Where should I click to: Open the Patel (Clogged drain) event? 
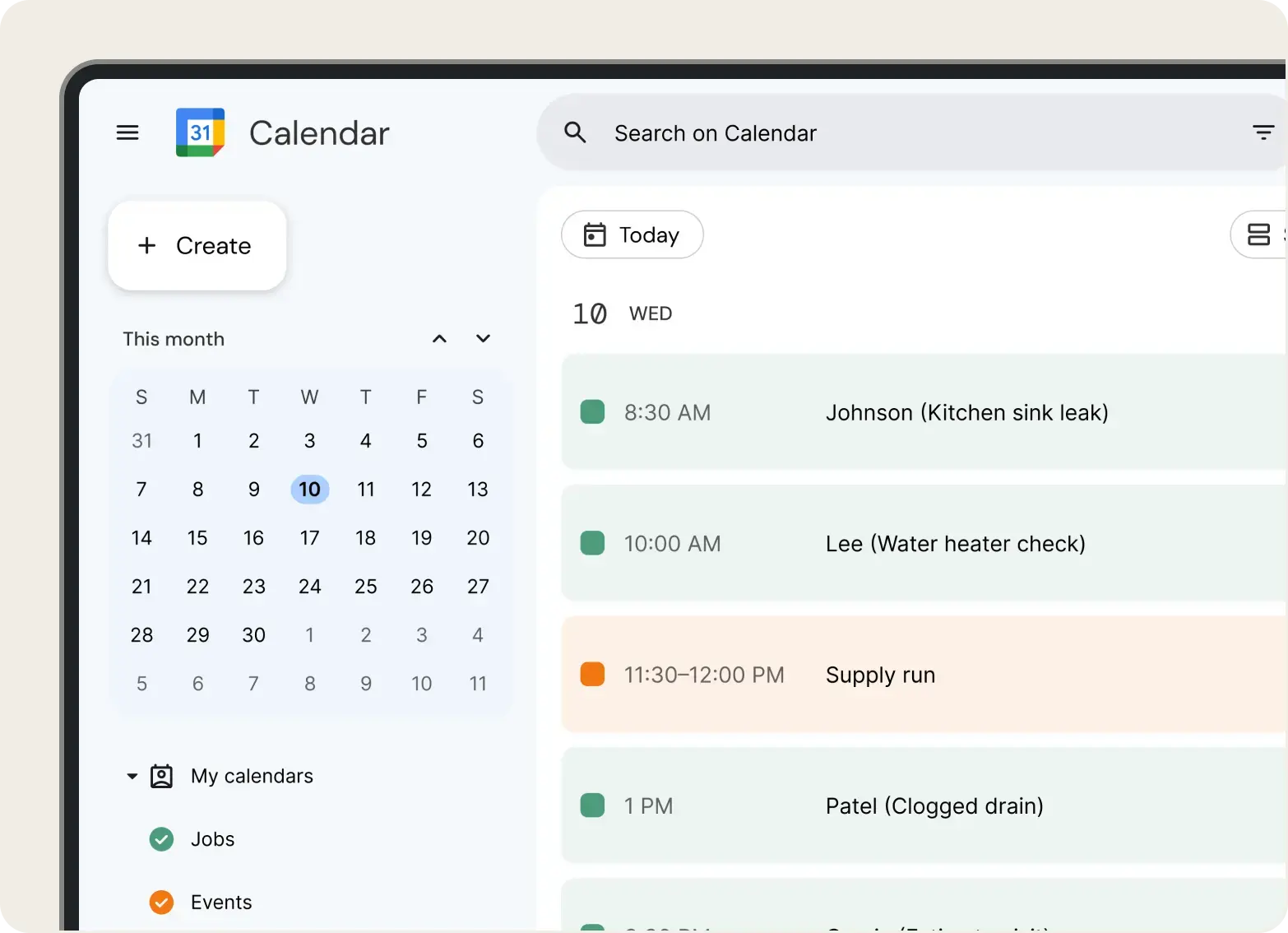point(924,805)
